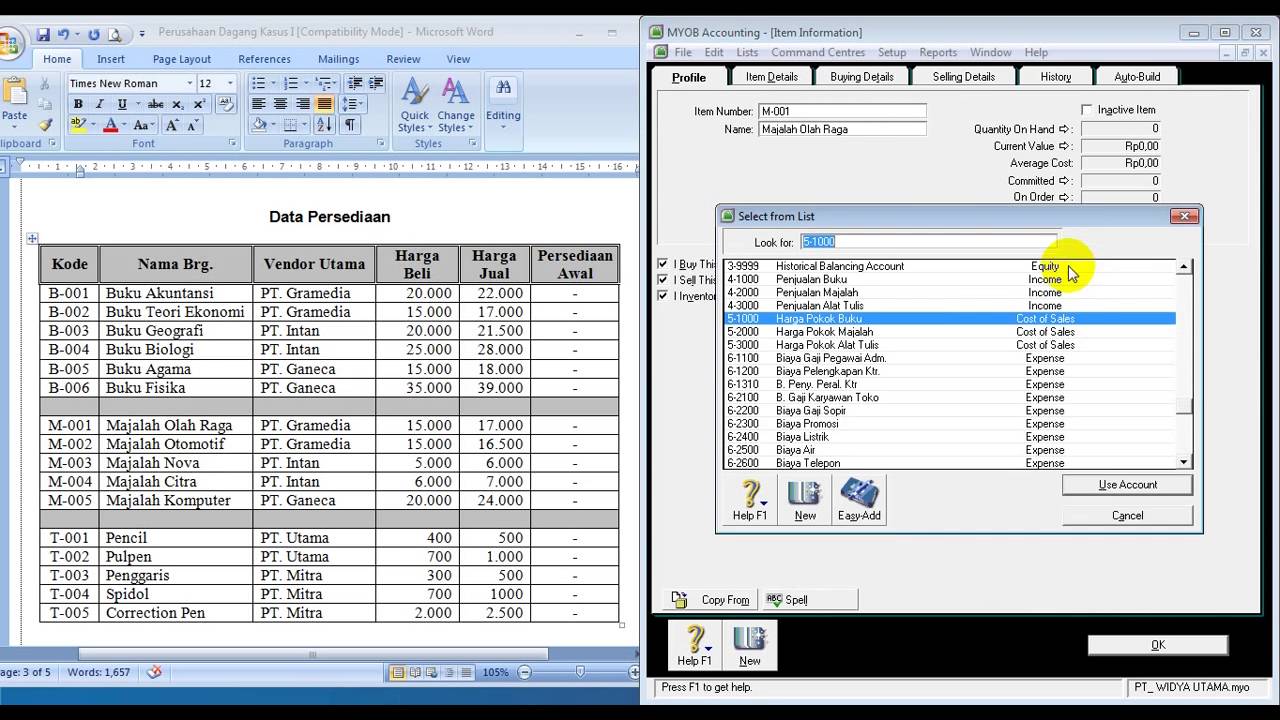Click the Save icon in Word toolbar
Image resolution: width=1280 pixels, height=720 pixels.
coord(43,35)
